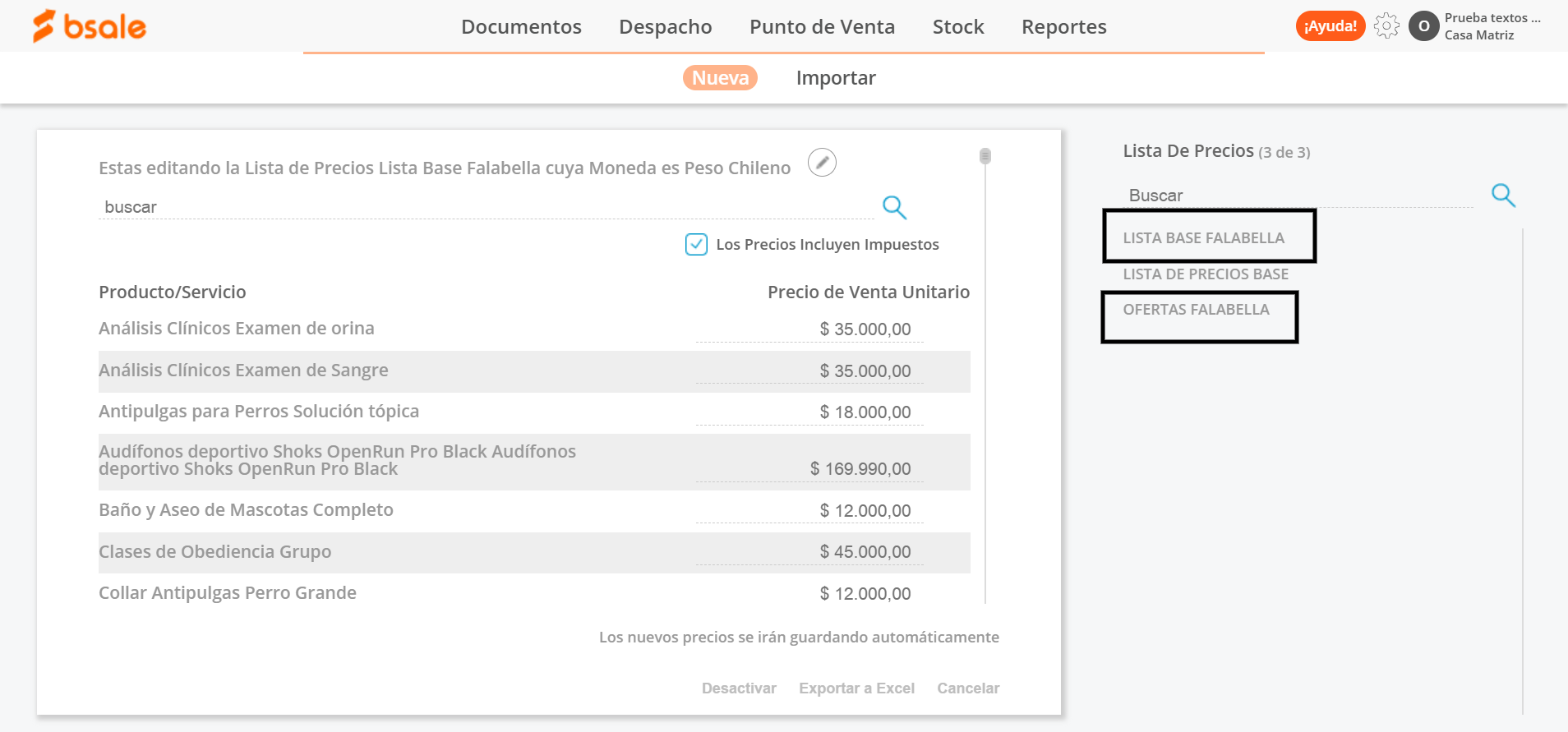Click the product list scrollbar handle
This screenshot has width=1568, height=732.
(x=985, y=156)
